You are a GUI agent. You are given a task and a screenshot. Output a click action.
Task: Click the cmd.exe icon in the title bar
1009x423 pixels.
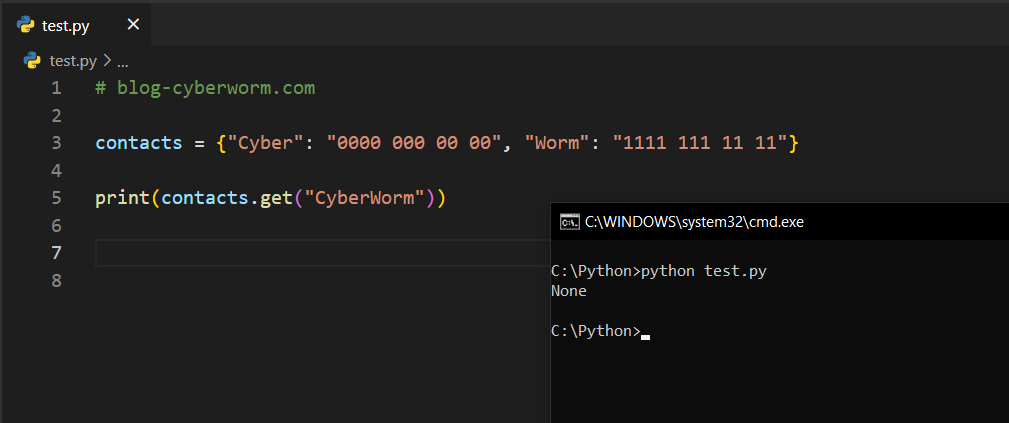pos(569,222)
